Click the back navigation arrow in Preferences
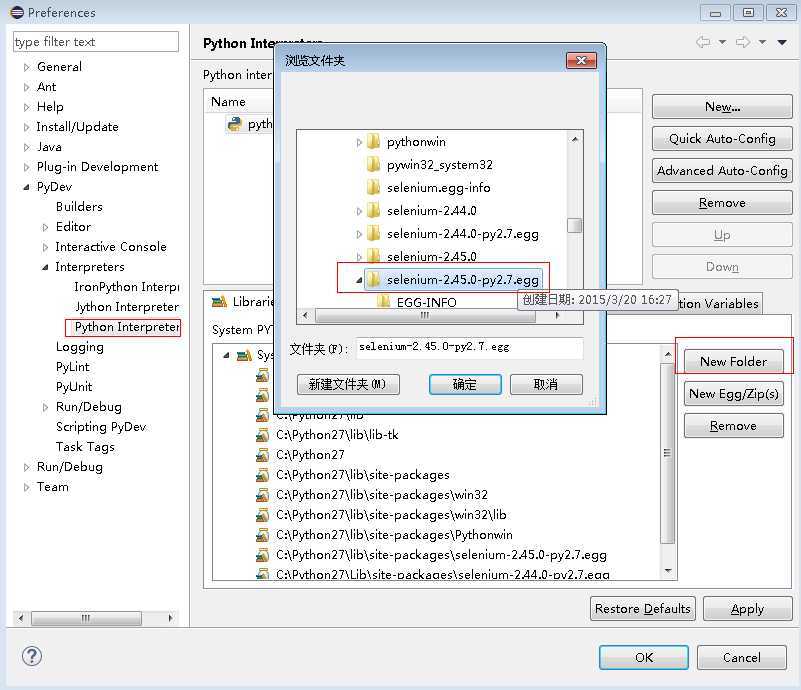801x690 pixels. point(703,42)
